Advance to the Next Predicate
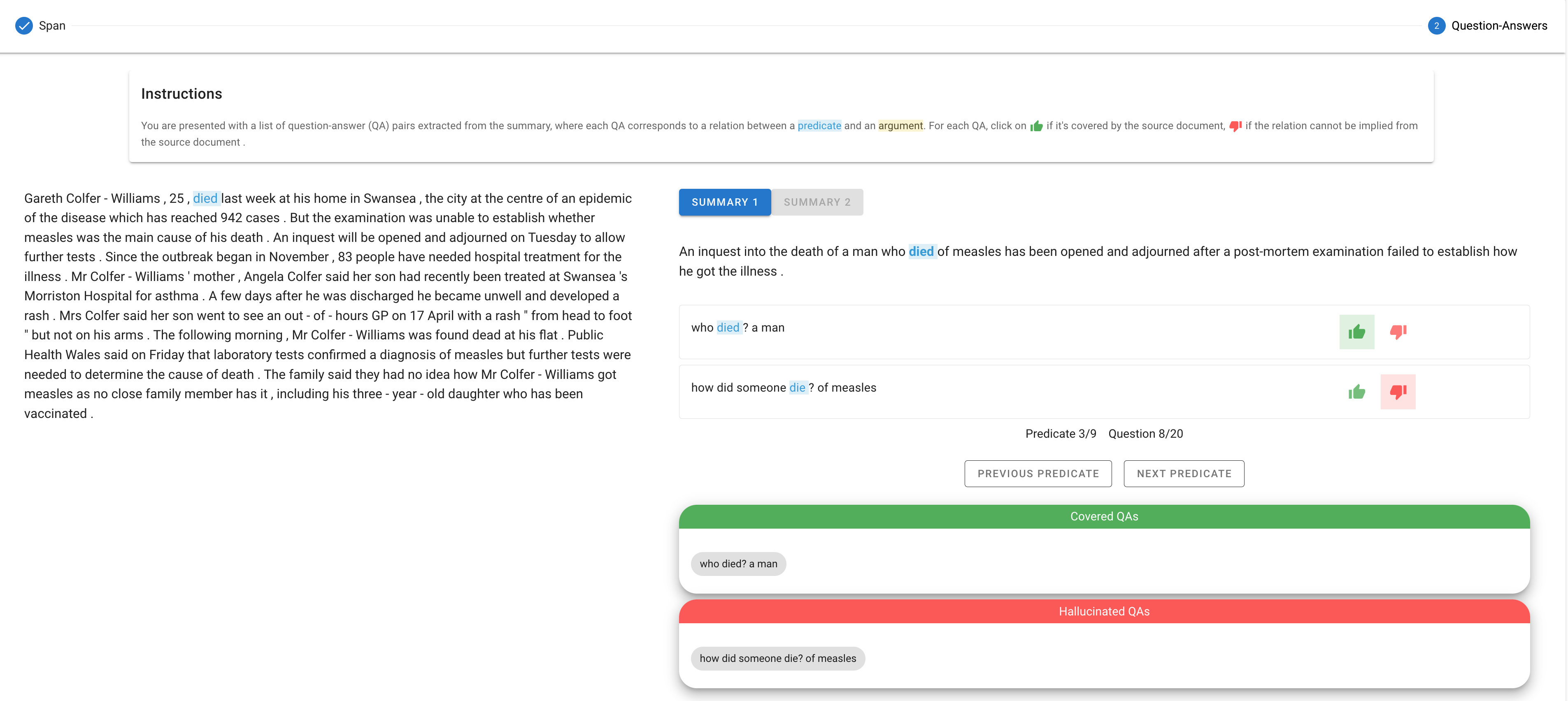 pyautogui.click(x=1183, y=474)
